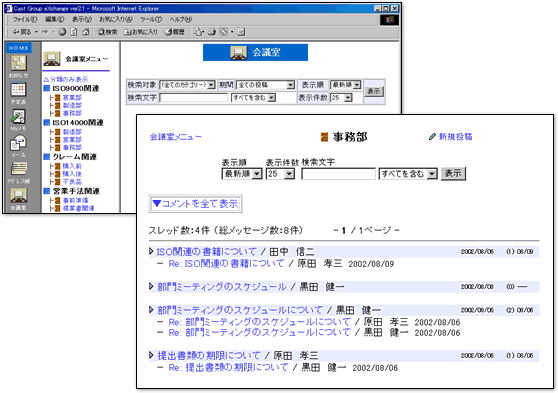Screen dimensions: 558x393
Task: Open the ISO関連の書籍について thread link
Action: [206, 252]
